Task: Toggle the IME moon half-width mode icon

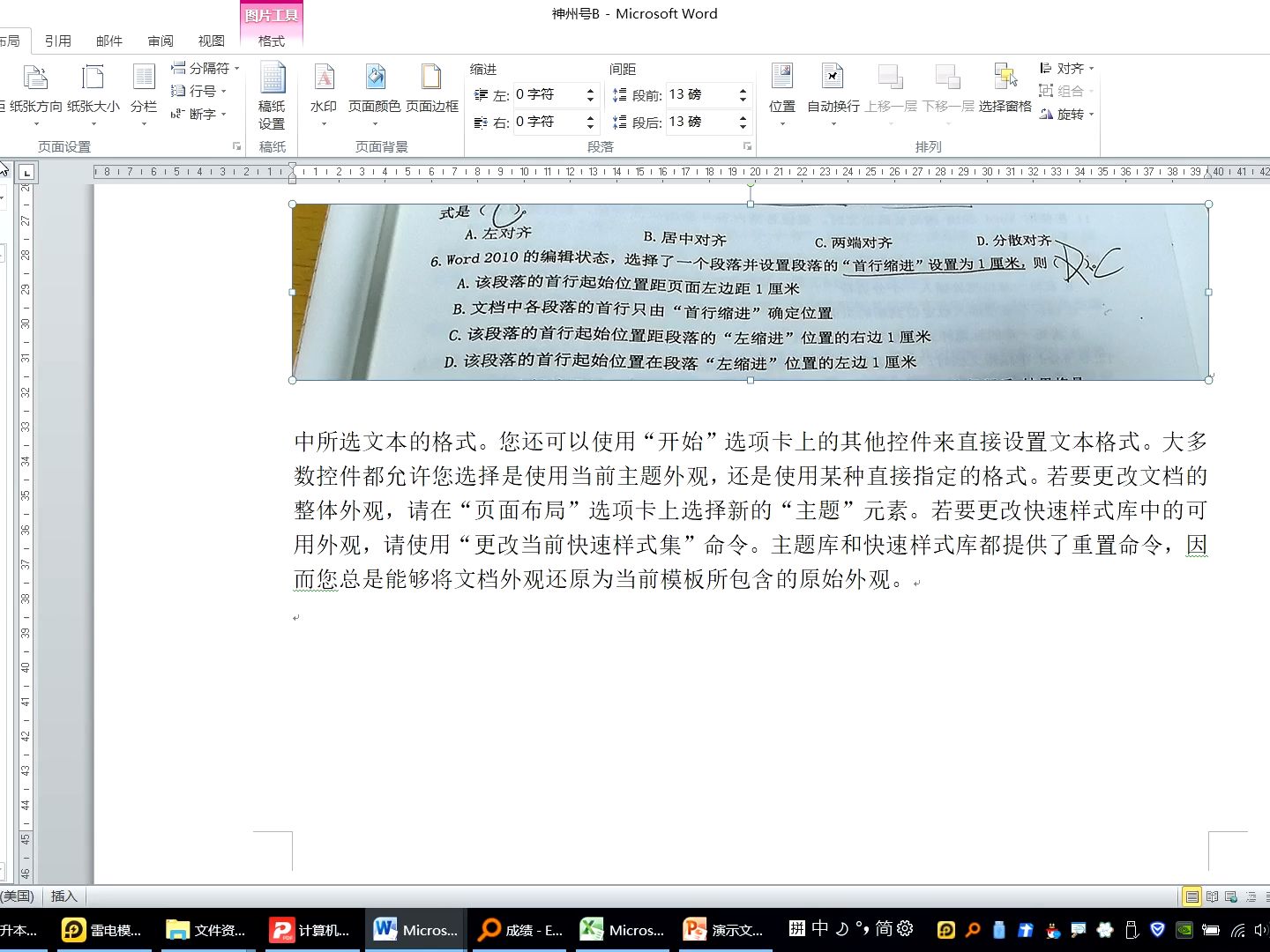Action: pos(842,928)
